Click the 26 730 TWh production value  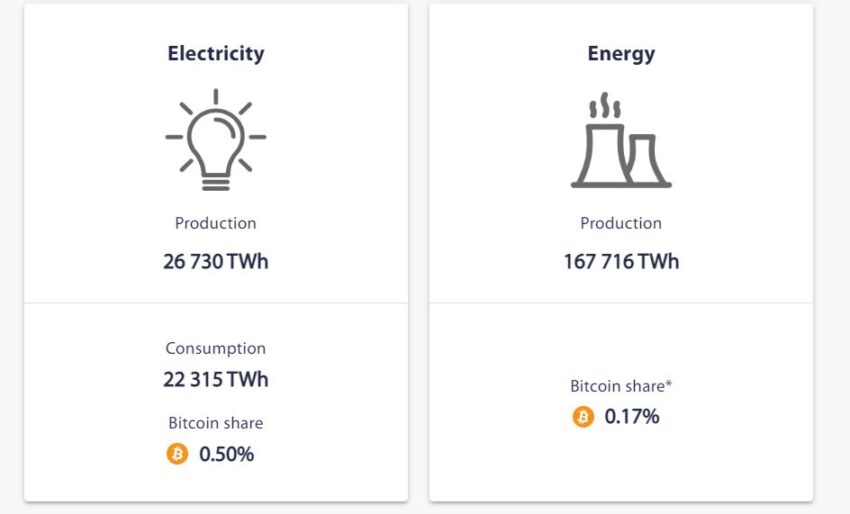[216, 261]
